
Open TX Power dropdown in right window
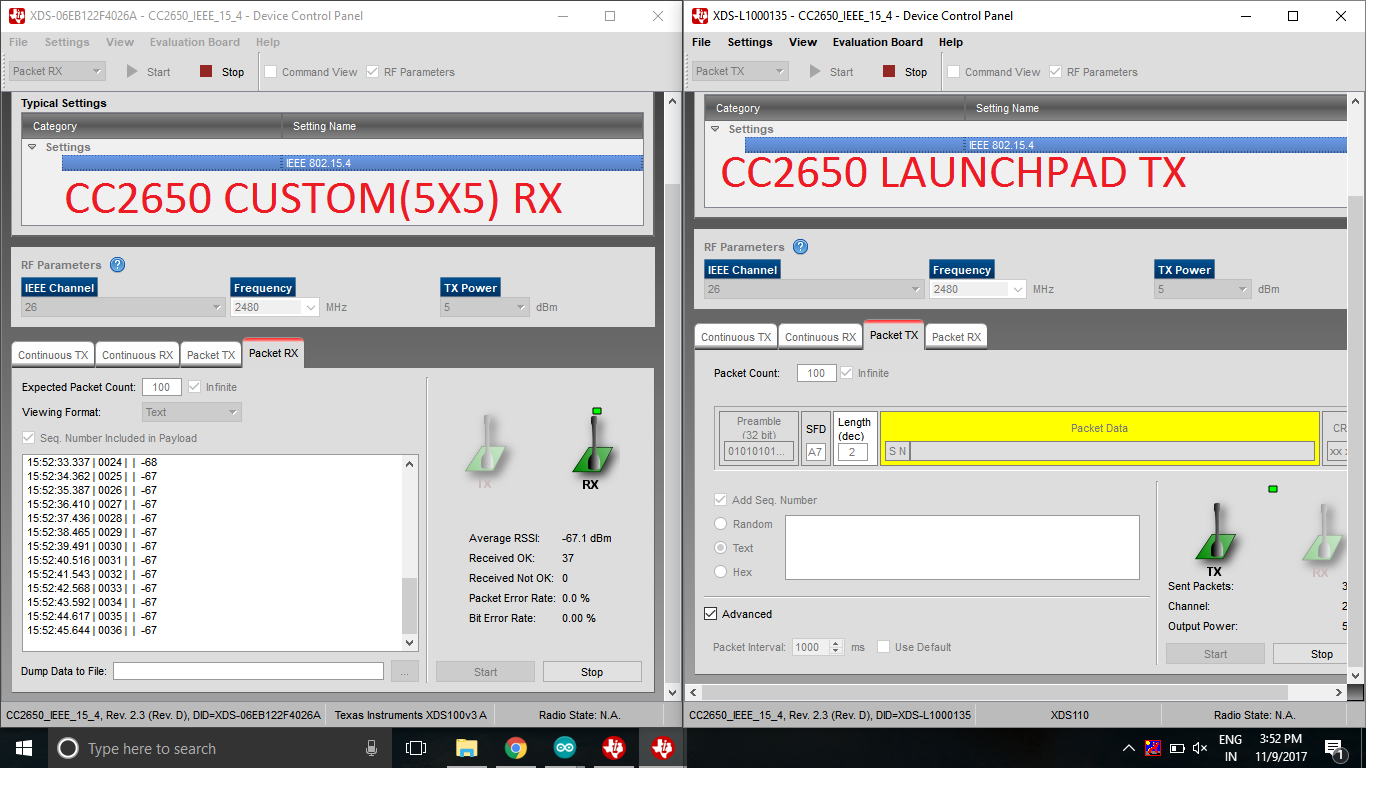coord(1202,289)
